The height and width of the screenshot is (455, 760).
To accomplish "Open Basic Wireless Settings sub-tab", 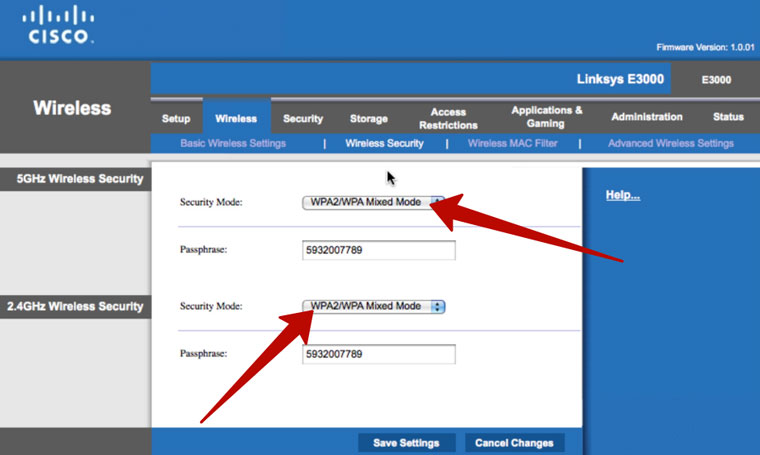I will coord(233,143).
